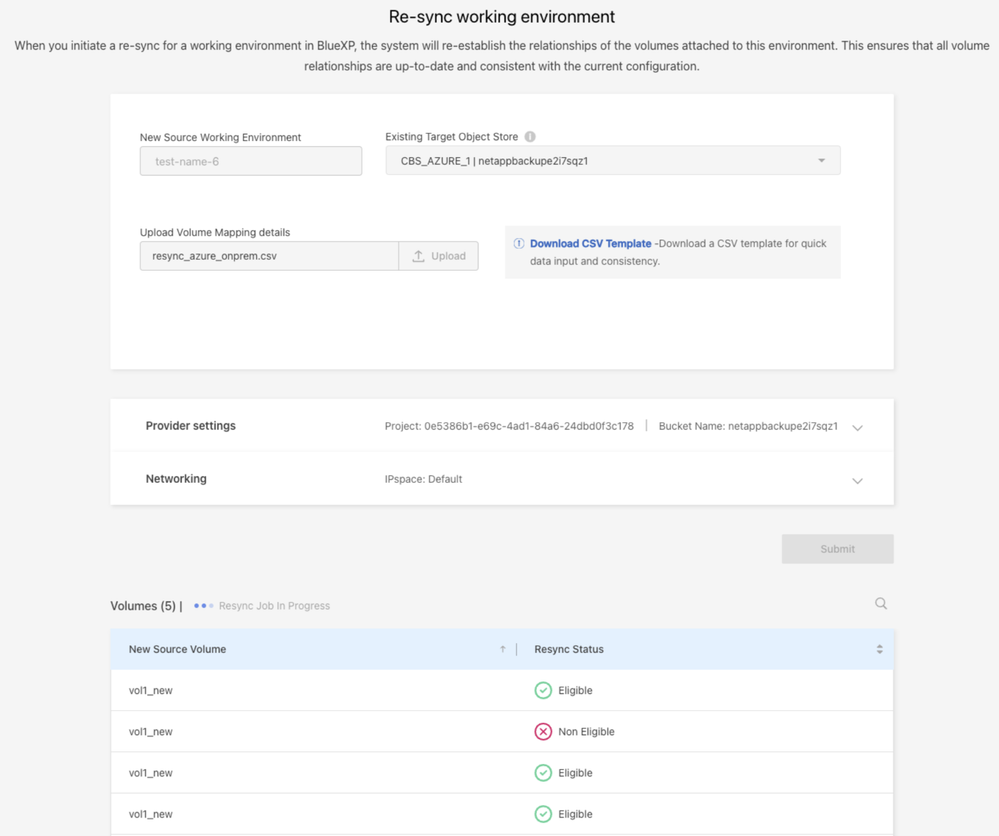Click the New Source Working Environment field
This screenshot has height=836, width=999.
tap(251, 161)
